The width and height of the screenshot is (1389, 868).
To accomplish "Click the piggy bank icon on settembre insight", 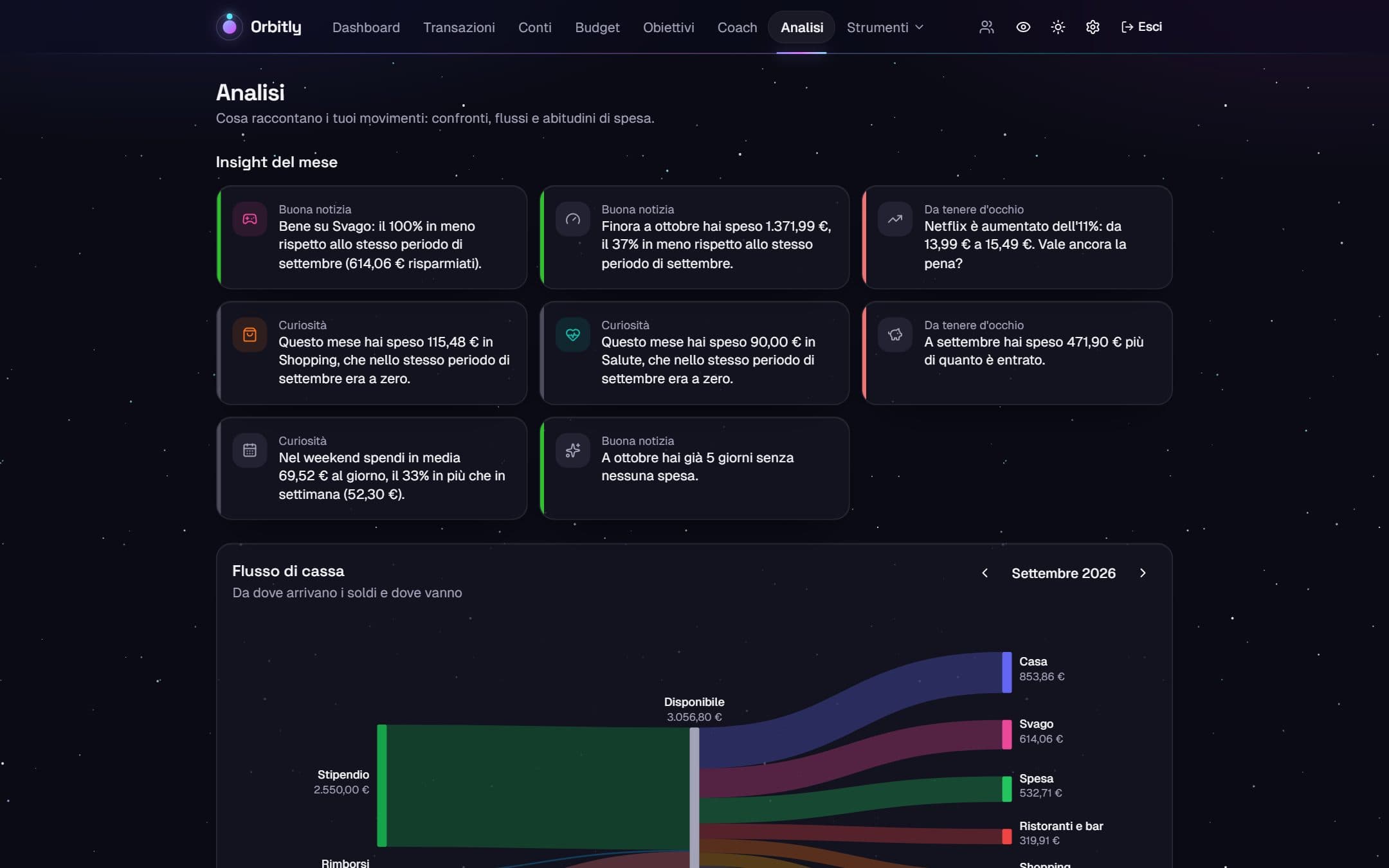I will coord(895,335).
